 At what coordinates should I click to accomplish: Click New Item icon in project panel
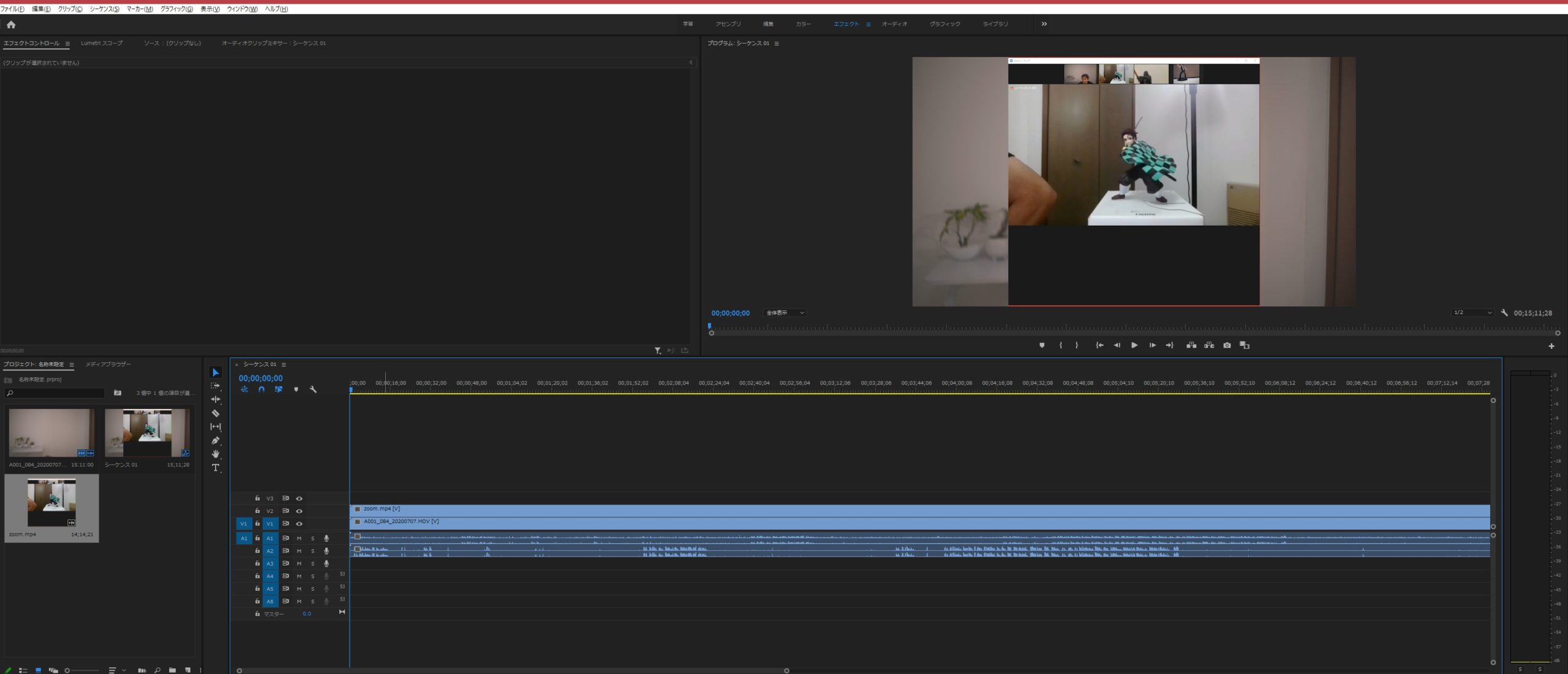click(188, 670)
